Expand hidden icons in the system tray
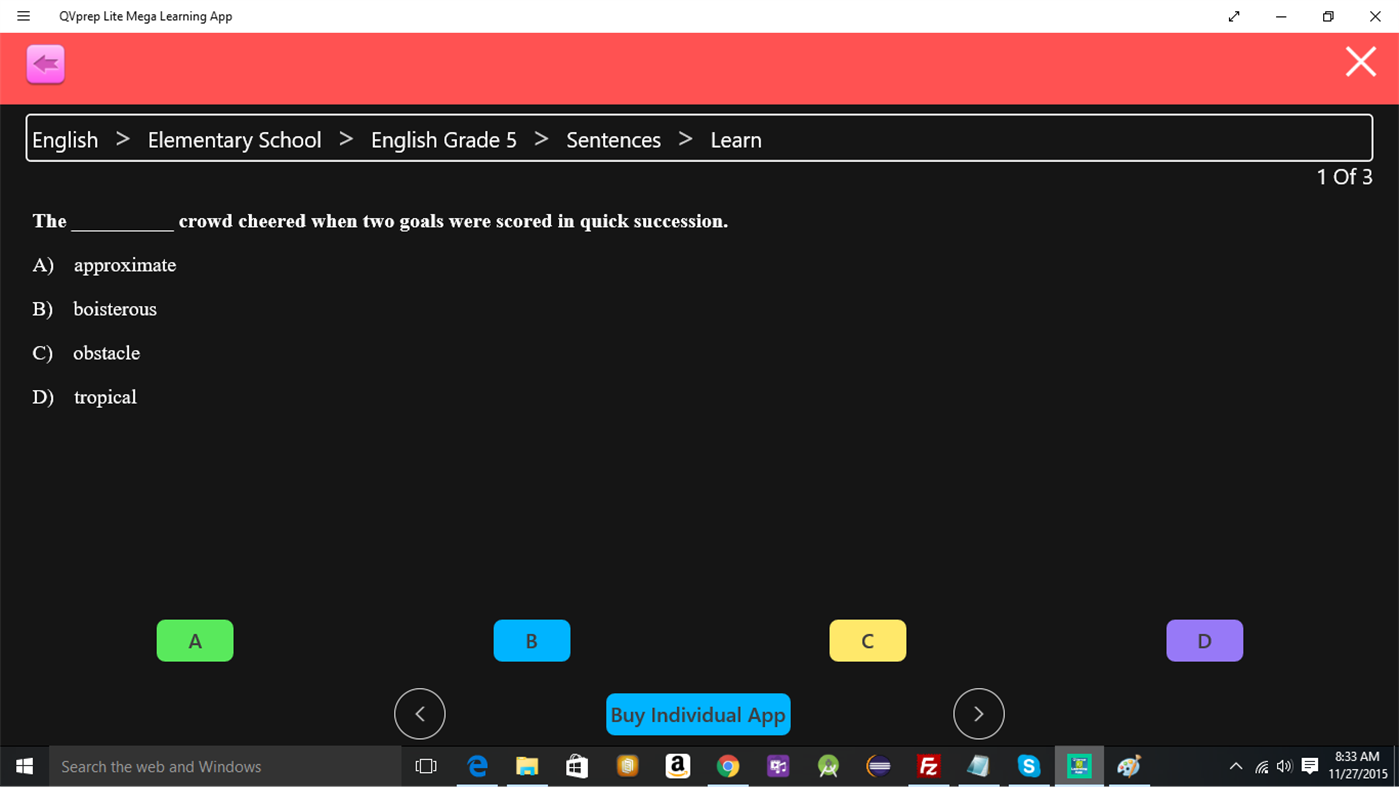This screenshot has width=1399, height=787. (x=1236, y=766)
